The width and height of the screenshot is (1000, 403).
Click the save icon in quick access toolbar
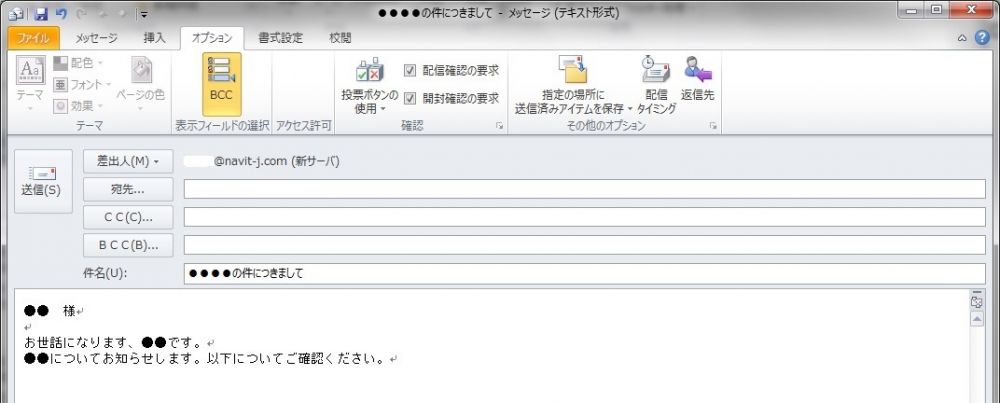pos(41,13)
